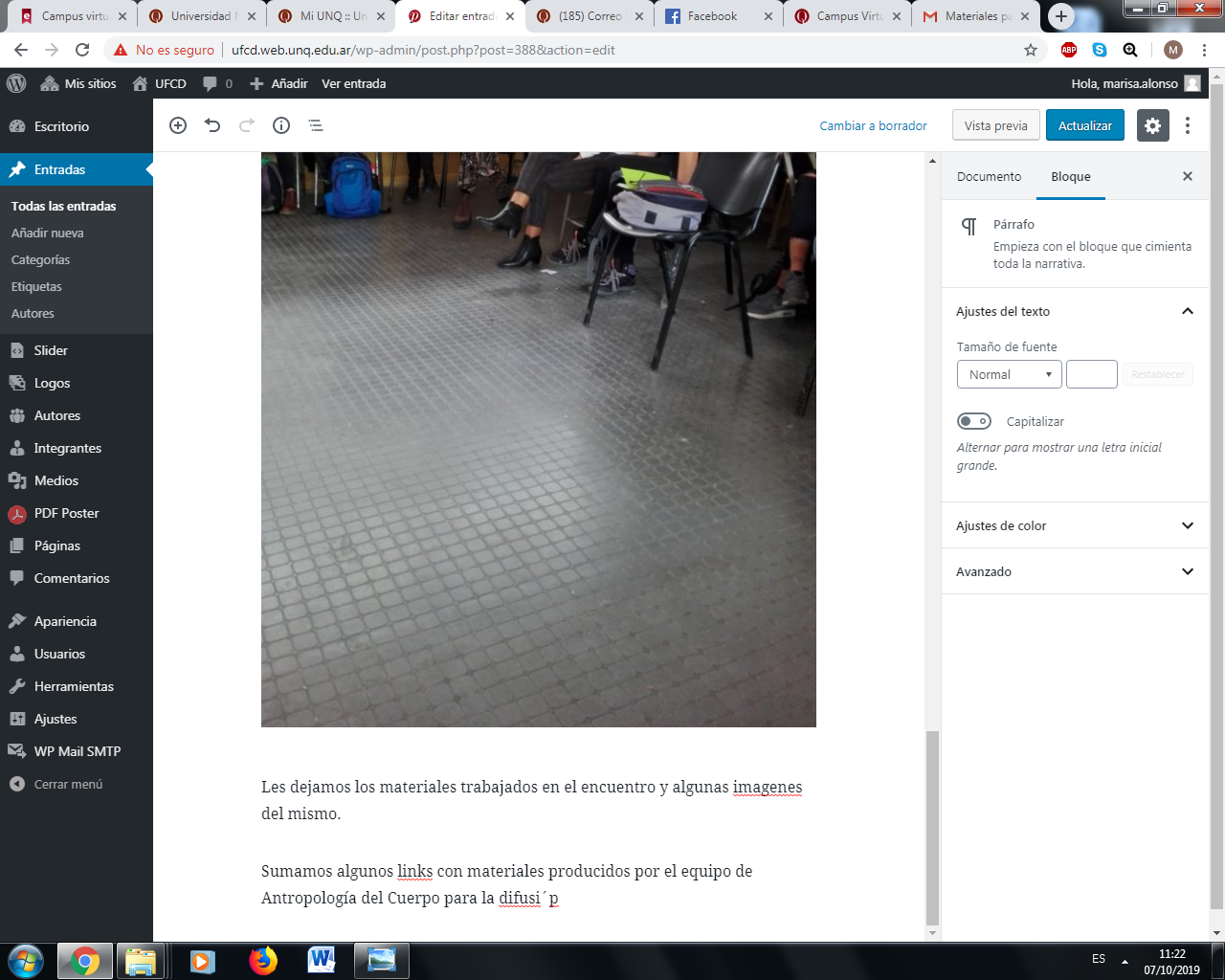The height and width of the screenshot is (980, 1225).
Task: Click the WordPress logo in admin bar
Action: point(16,83)
